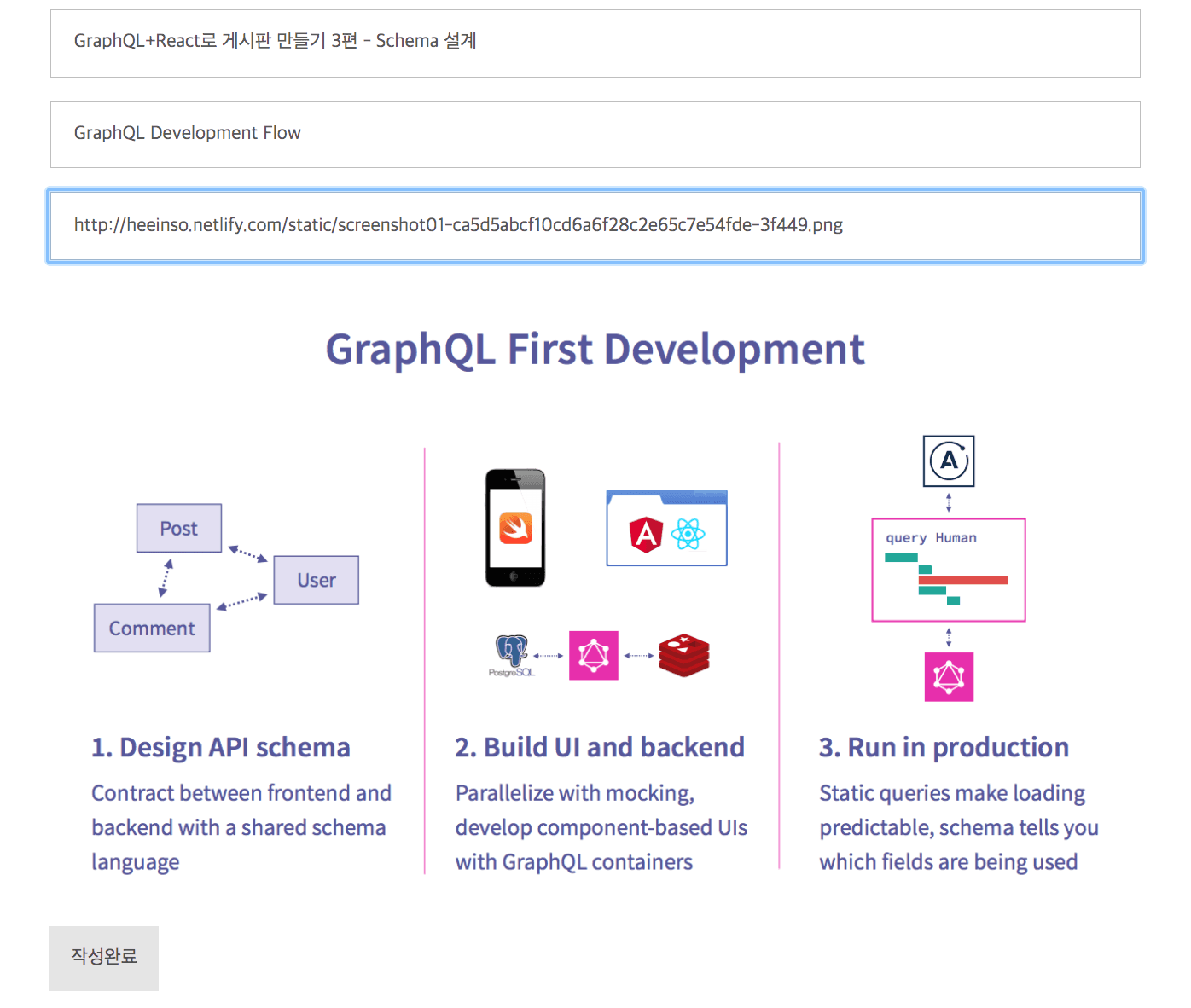Screen dimensions: 1191x1008
Task: Click the '3. Run in production' heading
Action: pos(944,747)
